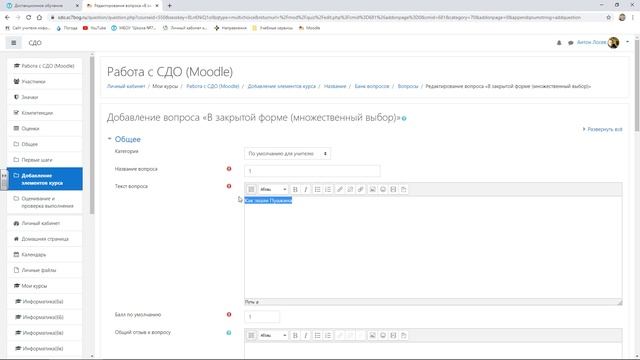
Task: Open paragraph style dropdown in general feedback editor
Action: 273,336
